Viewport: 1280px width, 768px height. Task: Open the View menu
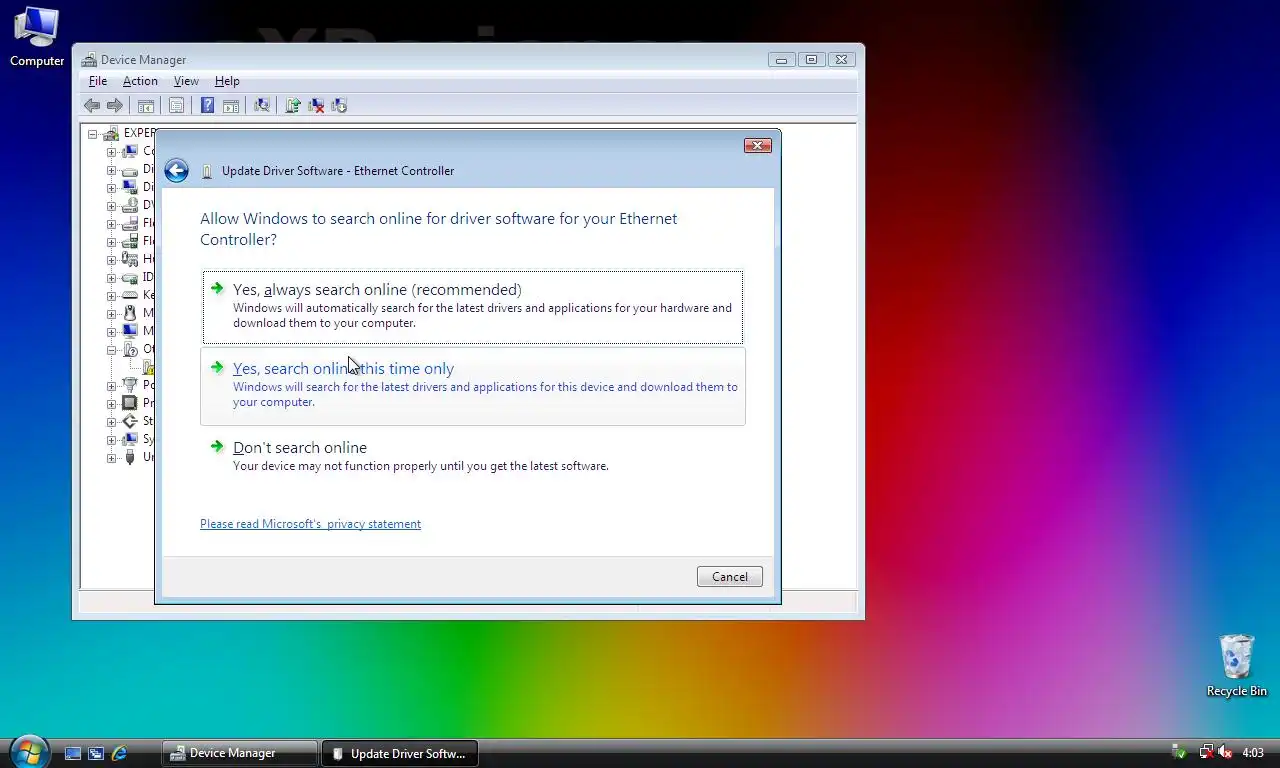[186, 81]
